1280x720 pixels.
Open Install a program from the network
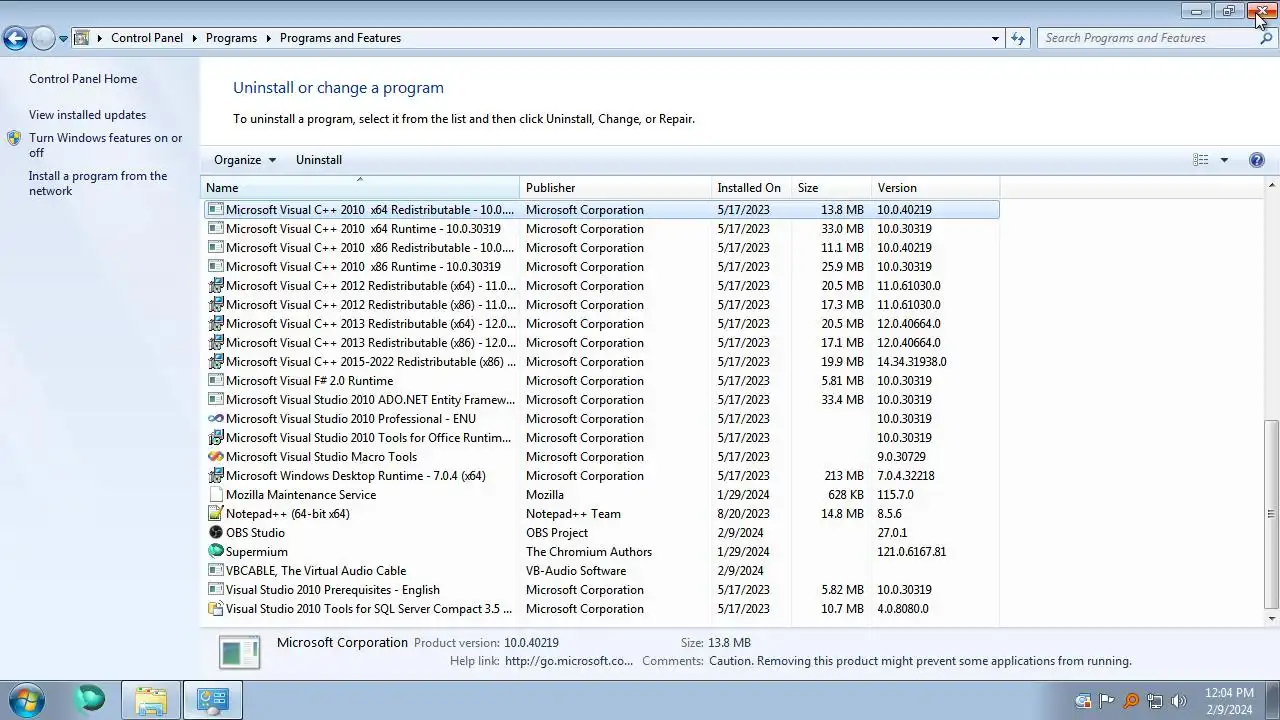[x=98, y=183]
